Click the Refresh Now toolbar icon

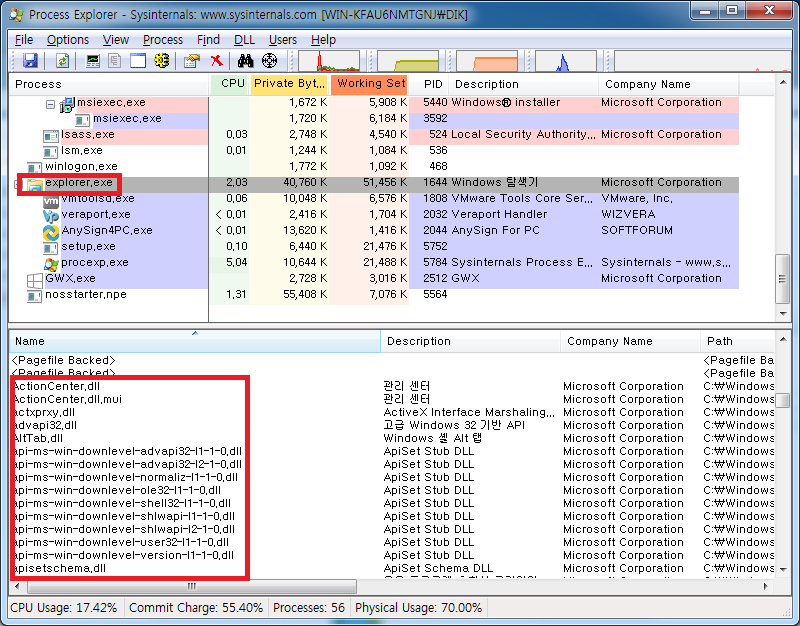click(x=62, y=62)
